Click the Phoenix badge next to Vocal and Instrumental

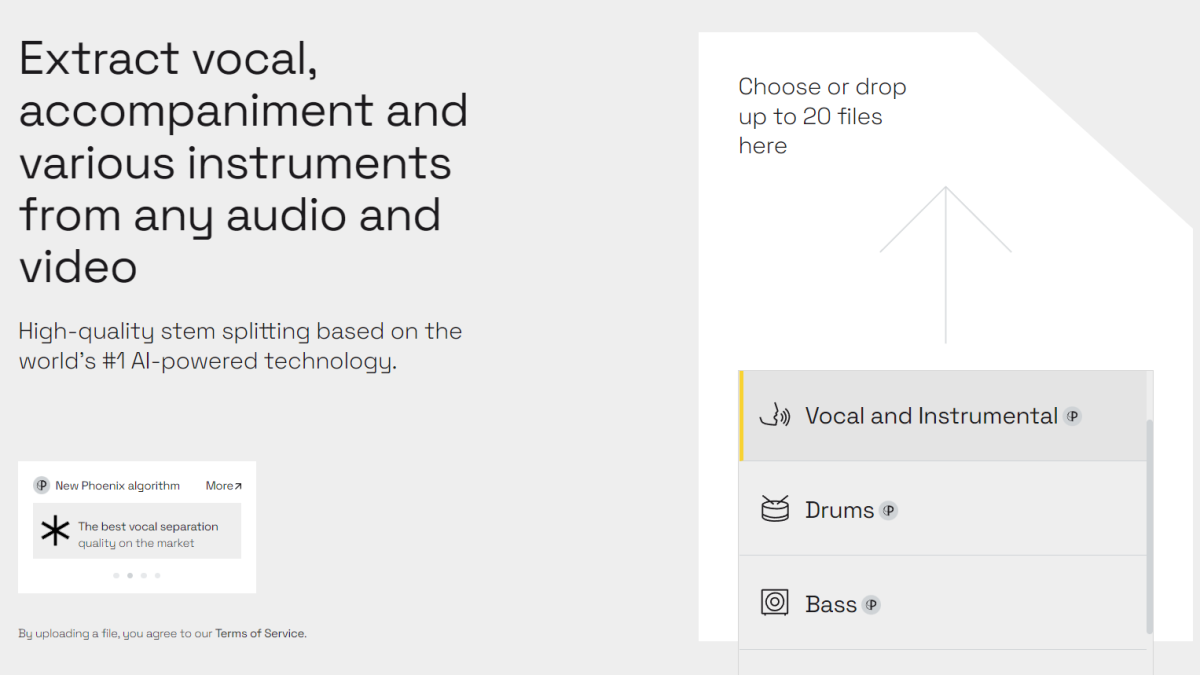(1073, 416)
